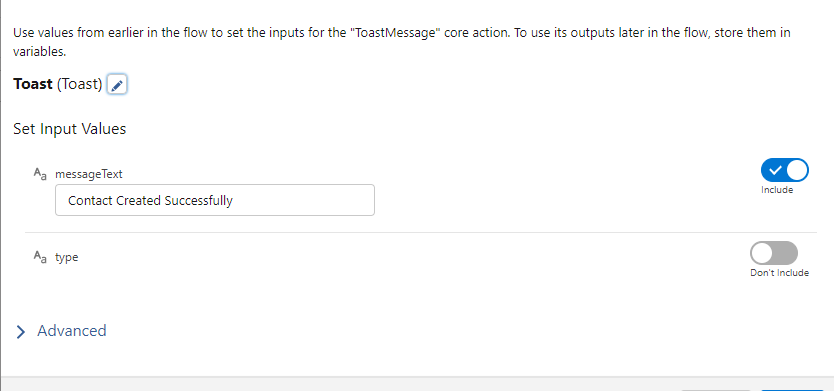Select the type field label

[x=66, y=257]
